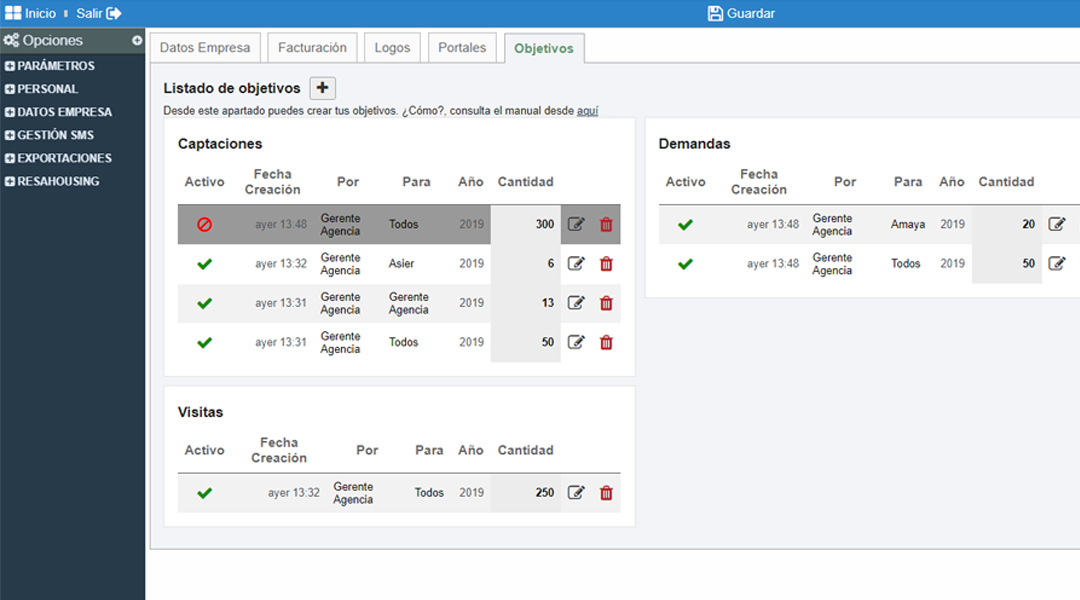Screen dimensions: 1080x600
Task: Delete the Captaciones objective with quantity 13
Action: pyautogui.click(x=606, y=303)
